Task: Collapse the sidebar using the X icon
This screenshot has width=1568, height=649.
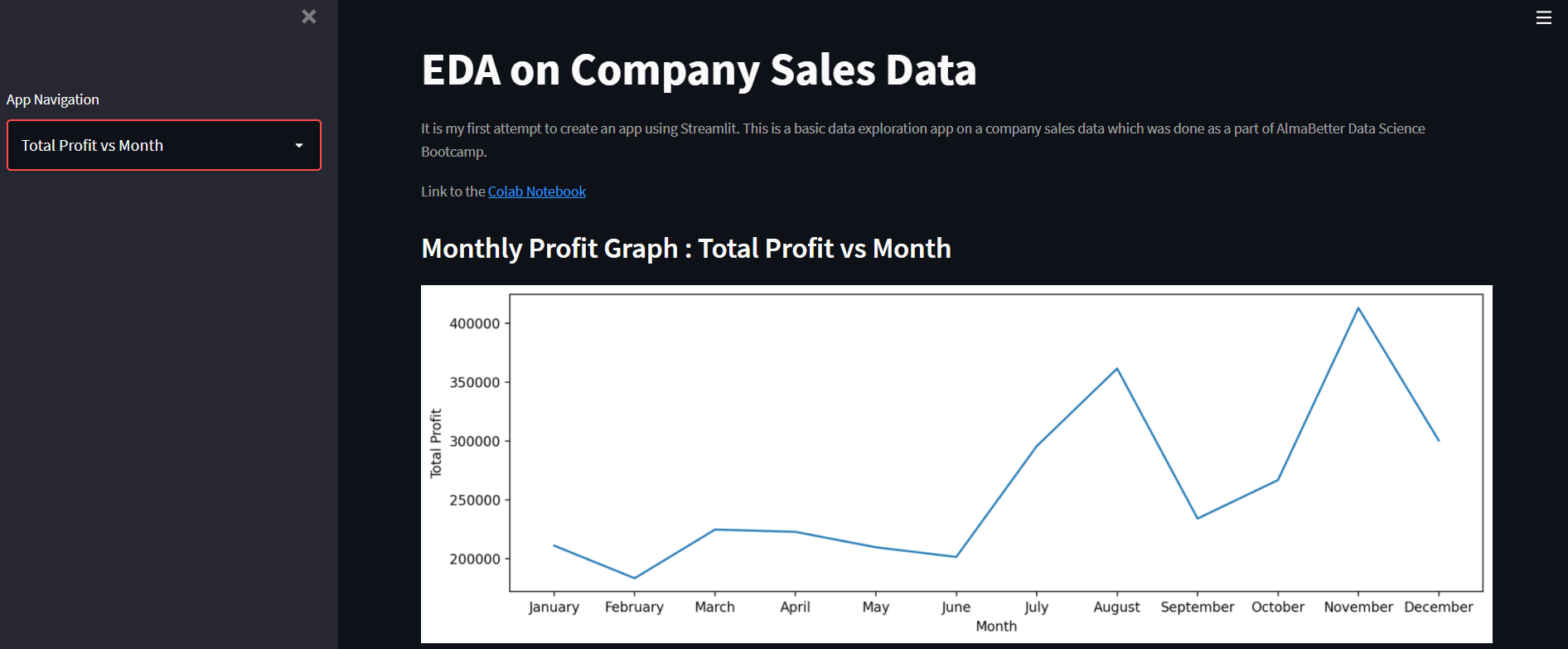Action: pos(308,16)
